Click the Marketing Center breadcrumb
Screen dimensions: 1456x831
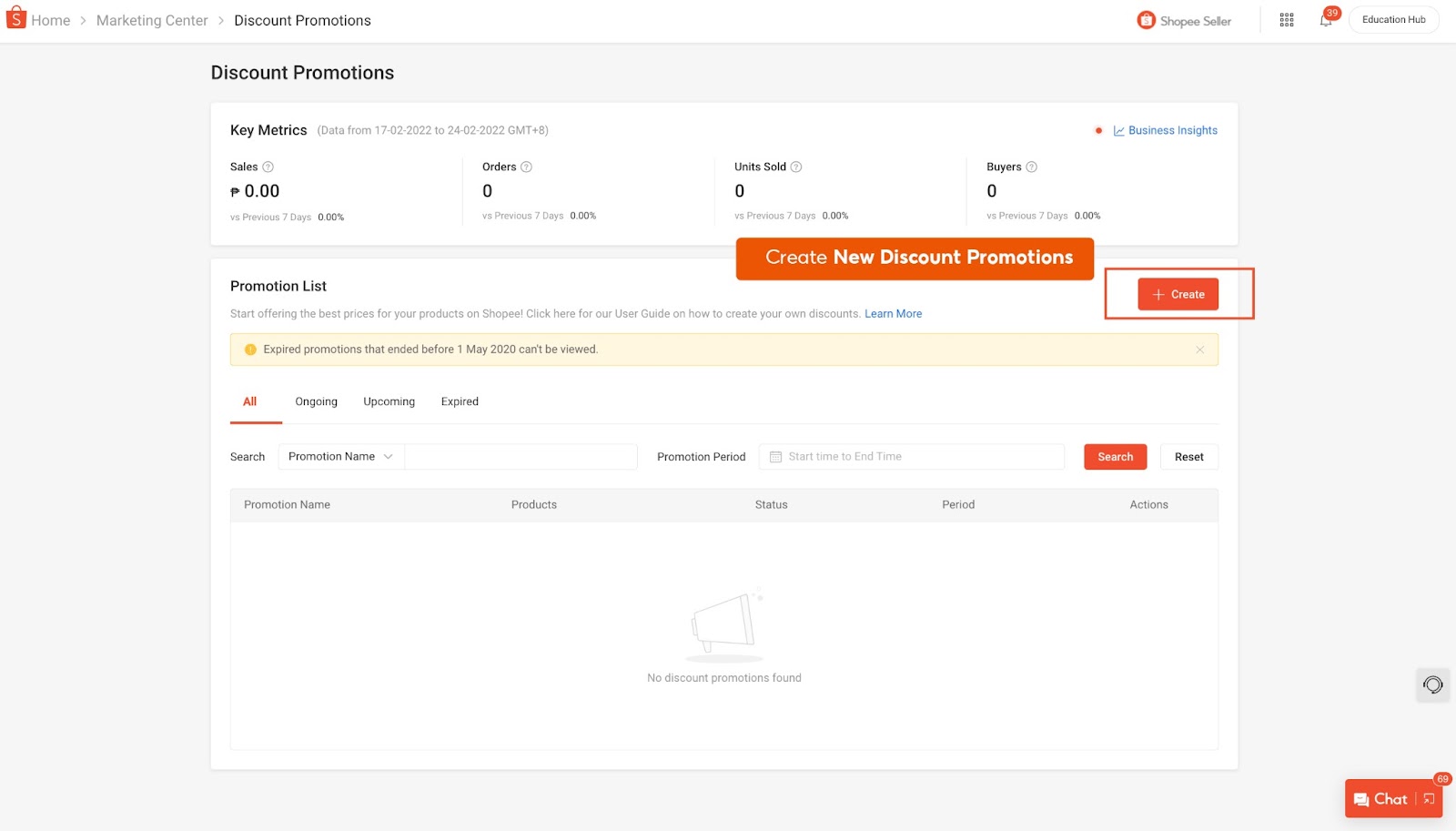(151, 19)
